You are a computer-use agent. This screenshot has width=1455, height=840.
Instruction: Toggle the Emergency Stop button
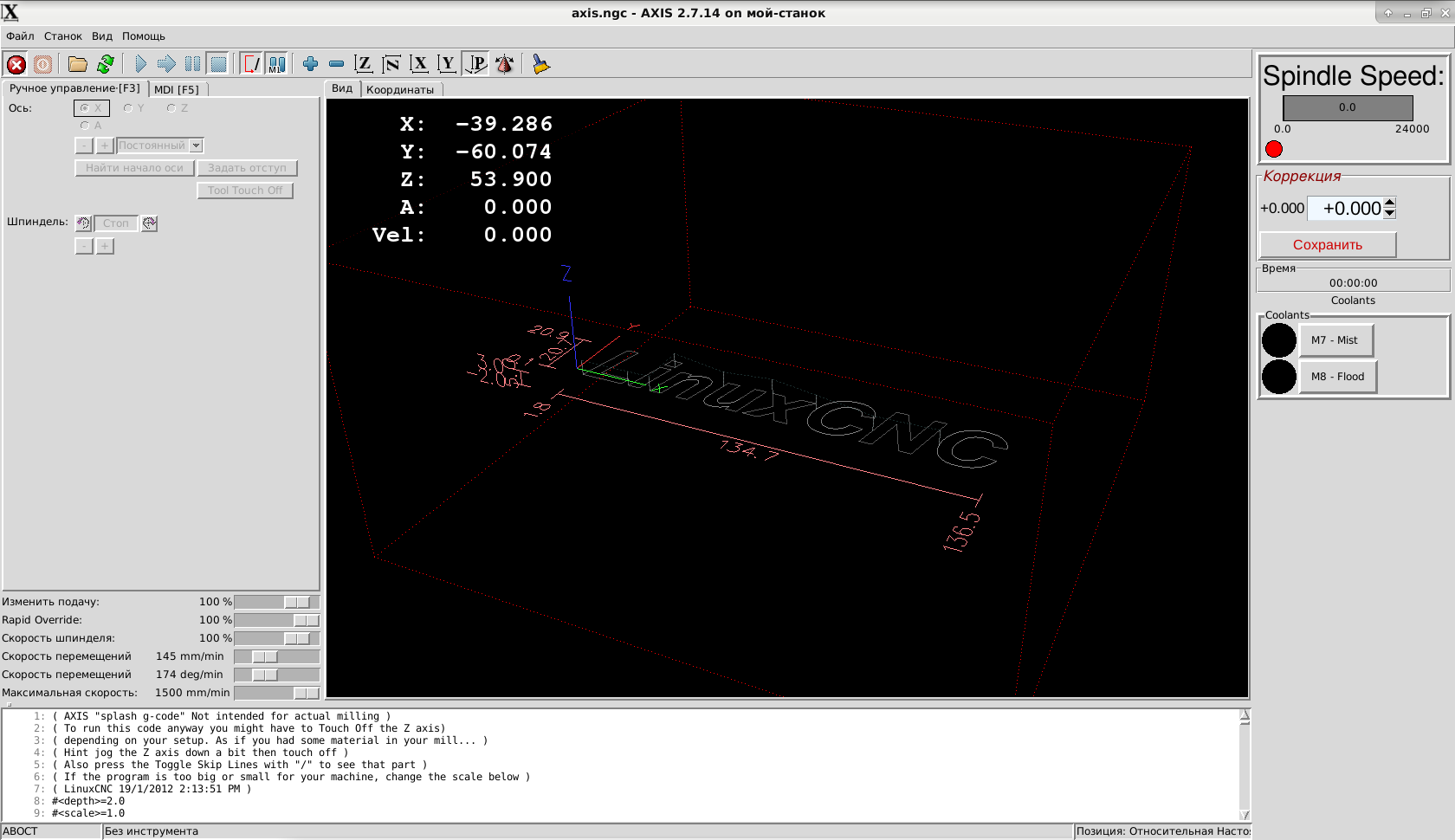[16, 64]
